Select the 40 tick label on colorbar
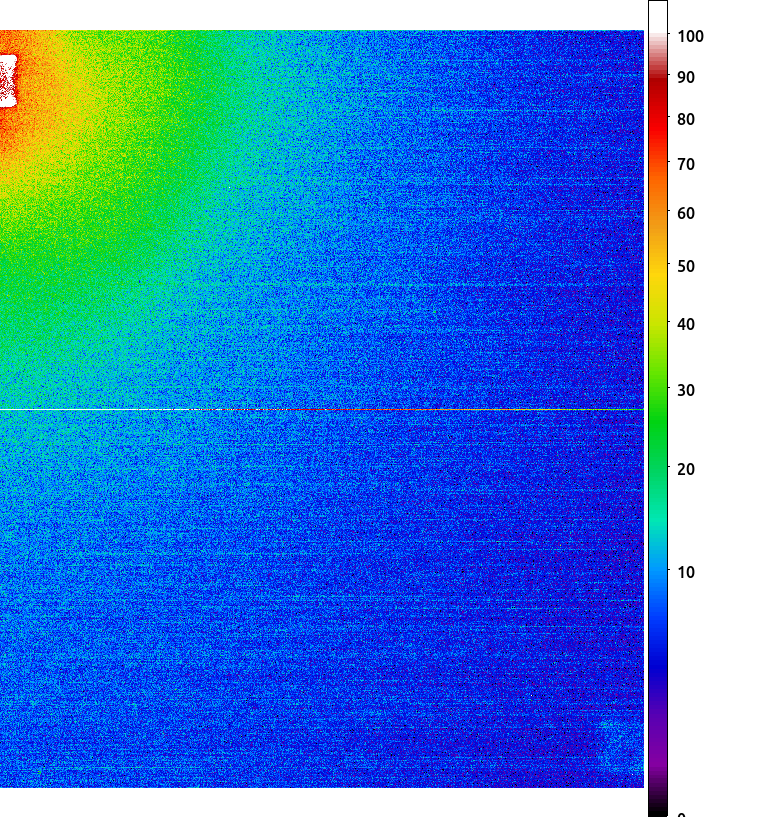 coord(686,324)
